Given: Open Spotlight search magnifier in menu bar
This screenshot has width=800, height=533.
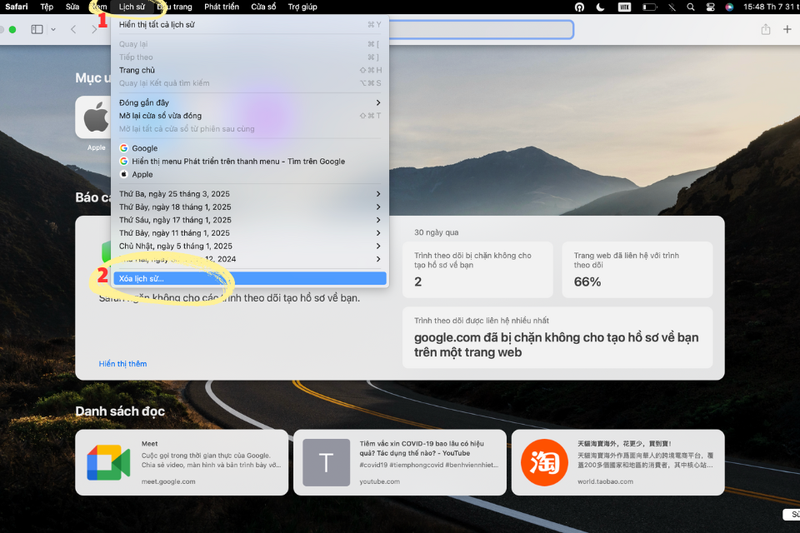Looking at the screenshot, I should [690, 7].
